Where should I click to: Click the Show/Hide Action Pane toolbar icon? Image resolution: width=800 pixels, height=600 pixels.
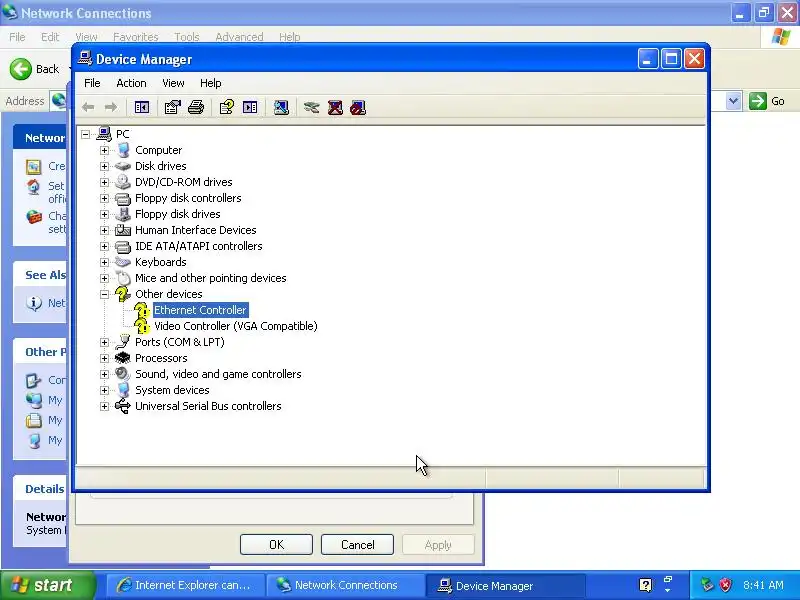tap(250, 107)
